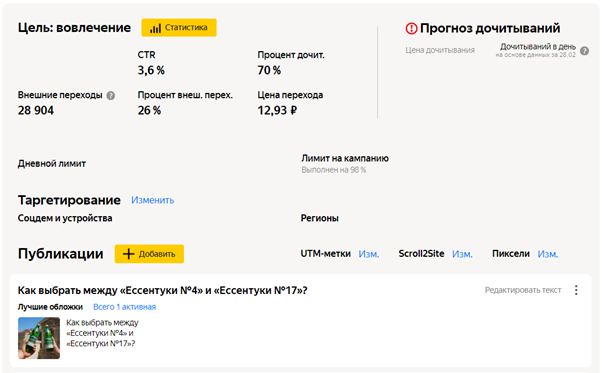
Task: Edit Scroll2Site settings via Изм. link
Action: (462, 254)
